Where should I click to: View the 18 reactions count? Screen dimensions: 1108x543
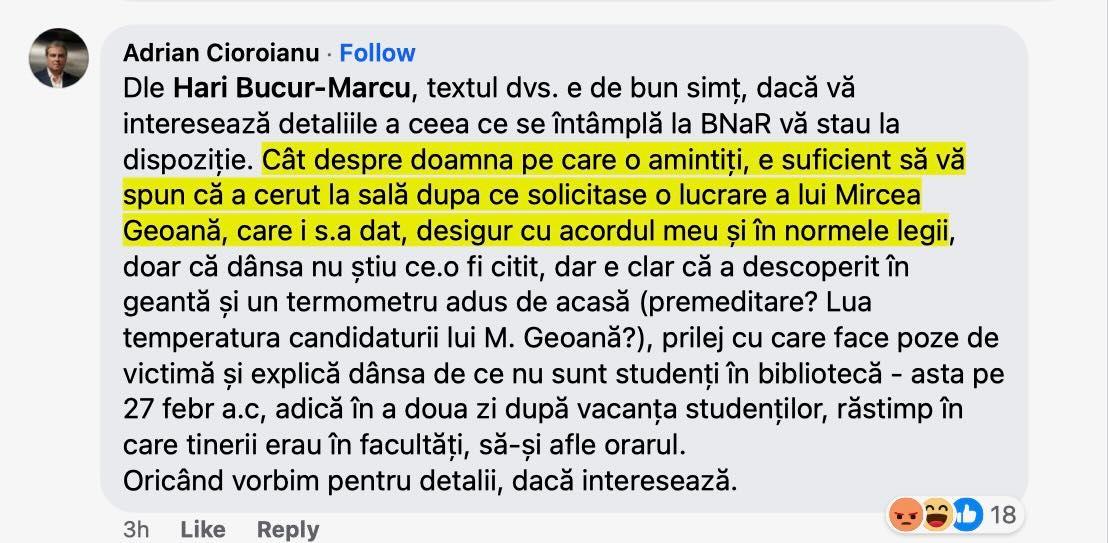(1002, 515)
